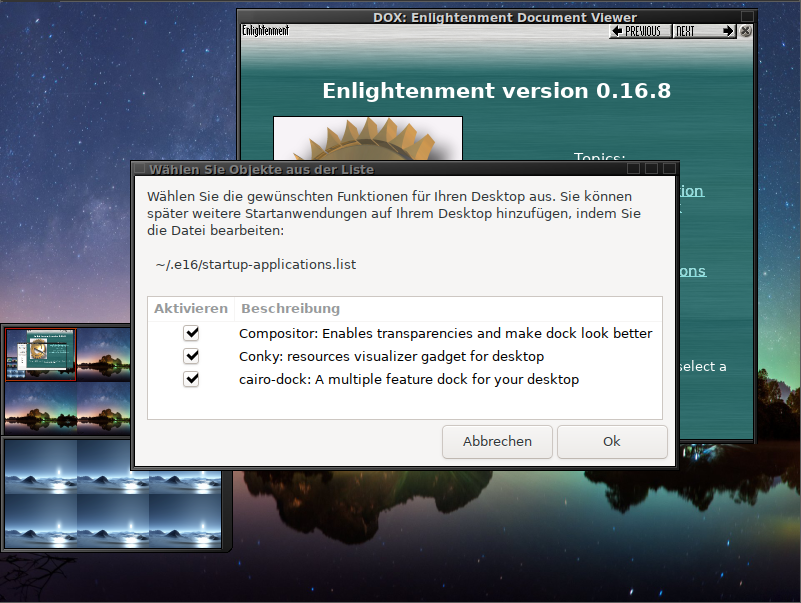Image resolution: width=801 pixels, height=603 pixels.
Task: Confirm the selection with Ok
Action: pyautogui.click(x=611, y=441)
